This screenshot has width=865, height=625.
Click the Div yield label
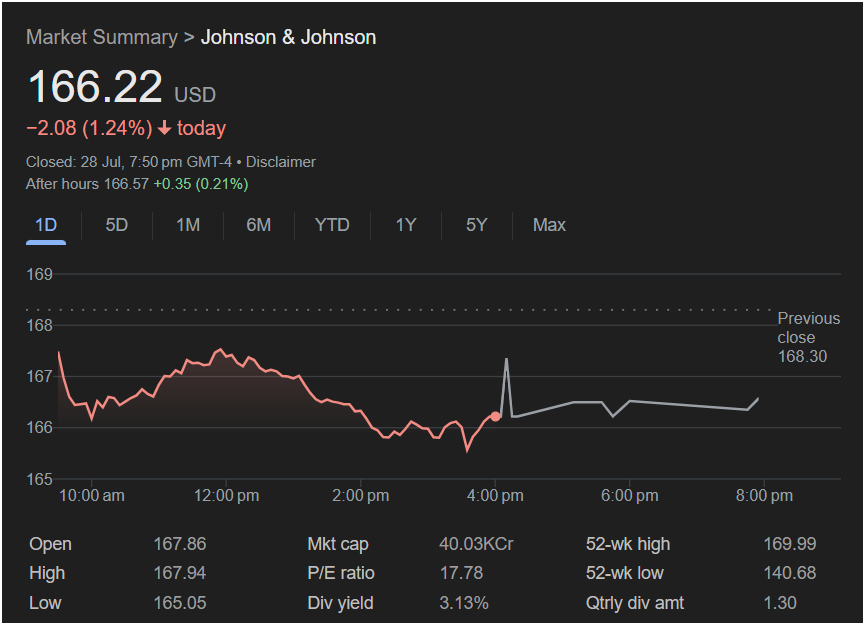pos(340,603)
